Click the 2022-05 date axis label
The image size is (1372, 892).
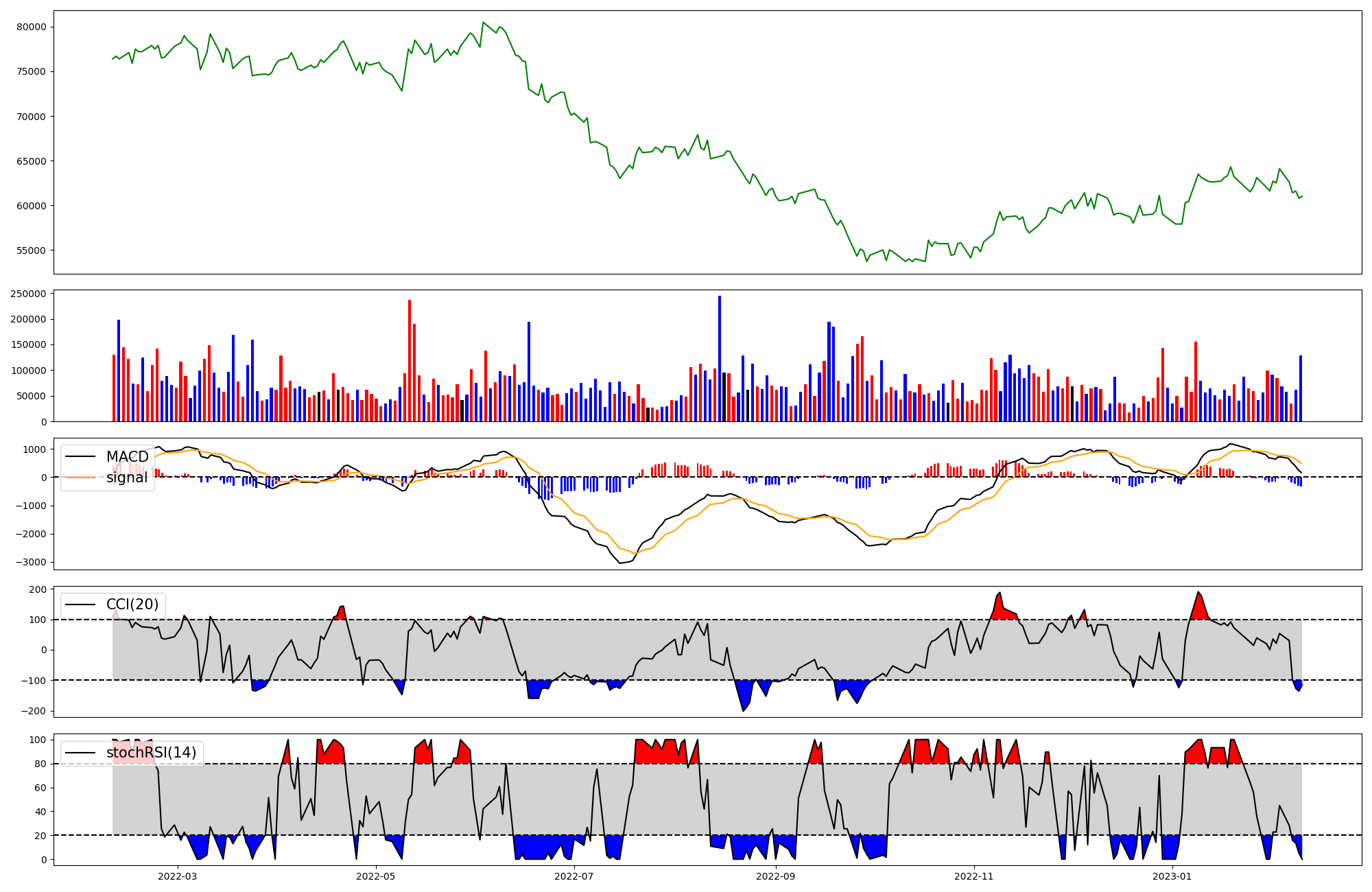[376, 876]
